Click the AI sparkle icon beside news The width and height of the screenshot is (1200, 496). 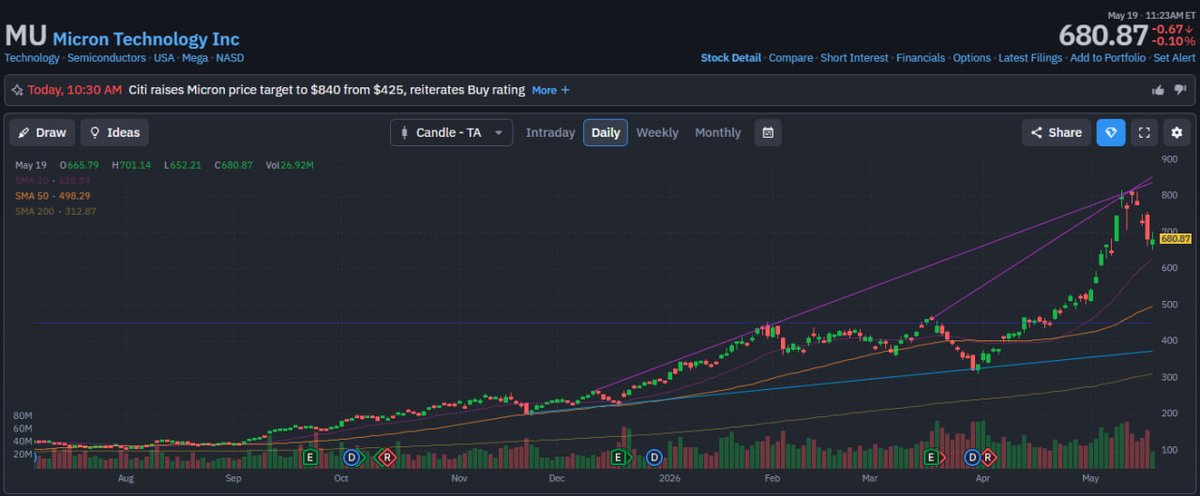click(17, 90)
